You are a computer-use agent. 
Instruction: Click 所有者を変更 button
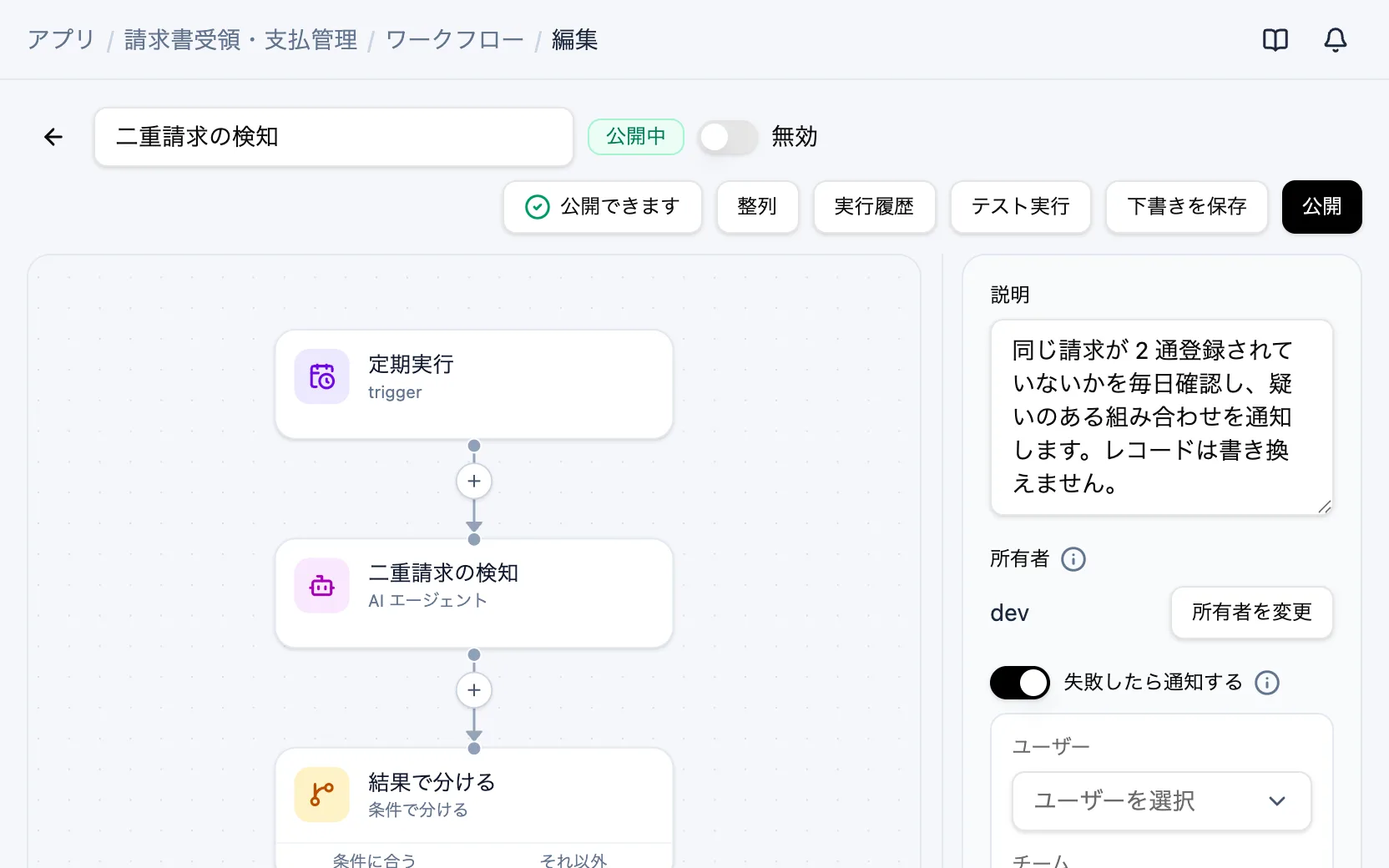pos(1252,613)
